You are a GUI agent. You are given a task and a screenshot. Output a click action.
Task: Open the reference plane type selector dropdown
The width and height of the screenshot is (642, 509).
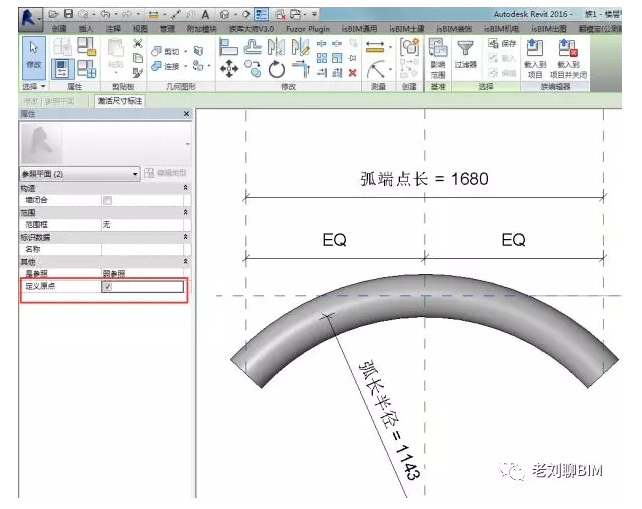tap(80, 174)
